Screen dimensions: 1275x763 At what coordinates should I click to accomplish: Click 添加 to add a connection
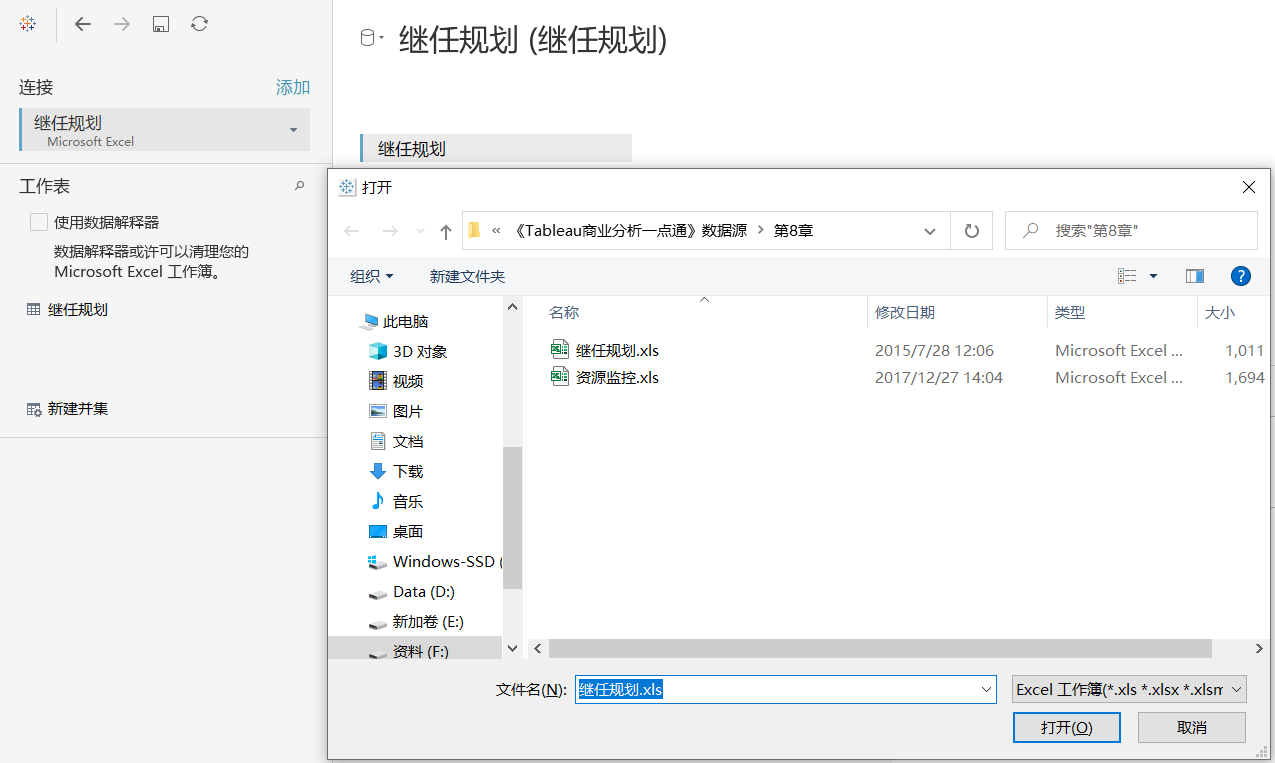point(293,87)
